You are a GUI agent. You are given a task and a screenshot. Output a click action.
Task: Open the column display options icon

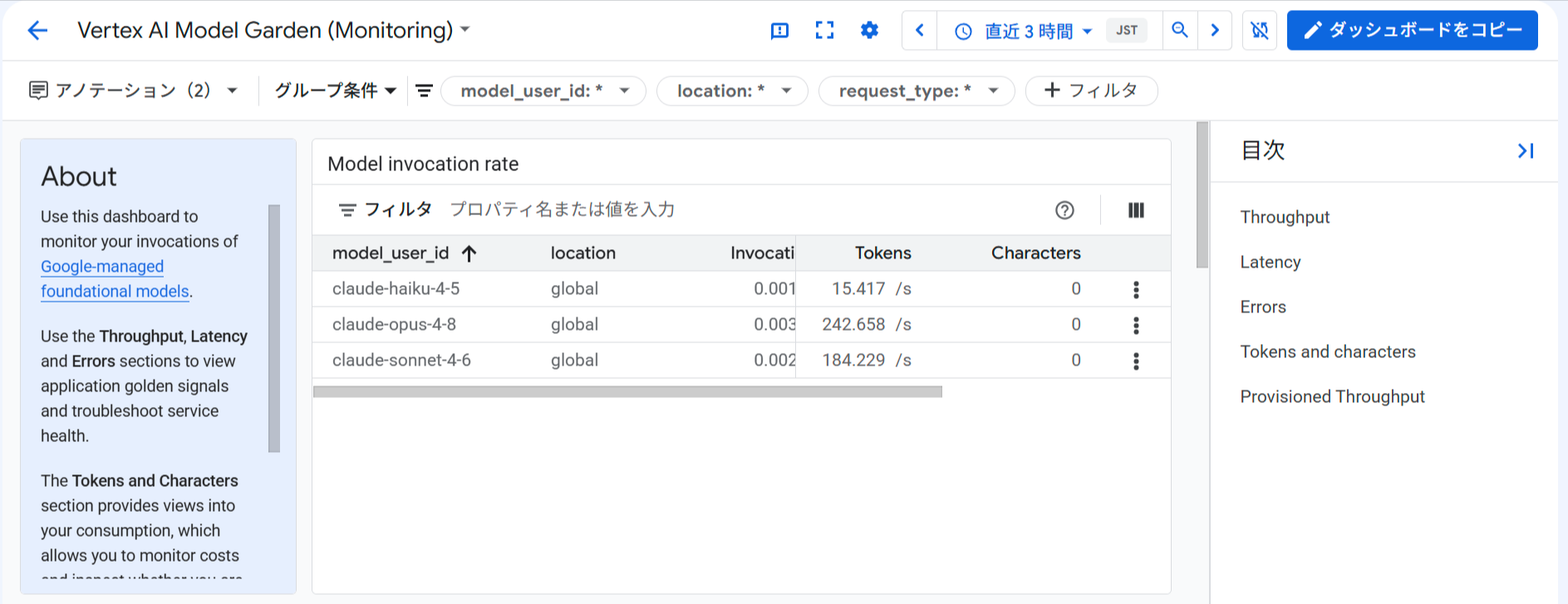[1136, 210]
